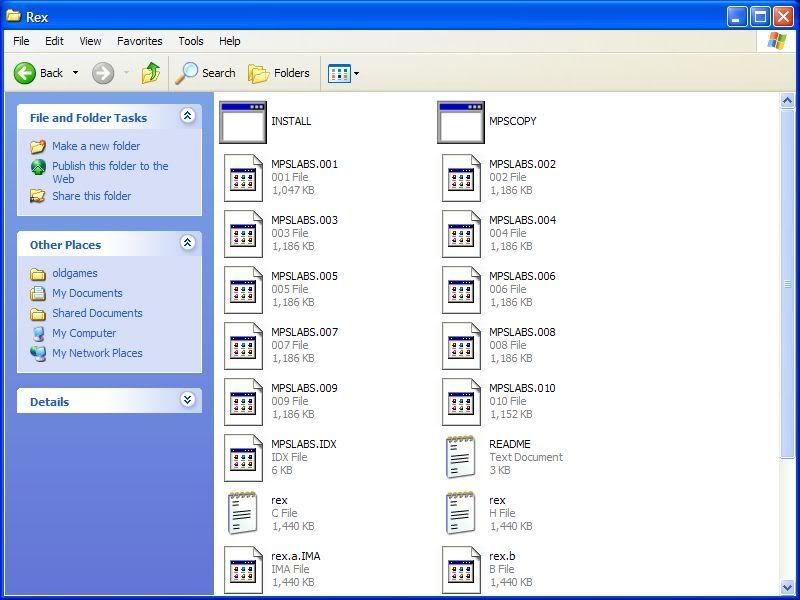Viewport: 800px width, 600px height.
Task: Select the MPSLABS.001 file icon
Action: pyautogui.click(x=242, y=177)
